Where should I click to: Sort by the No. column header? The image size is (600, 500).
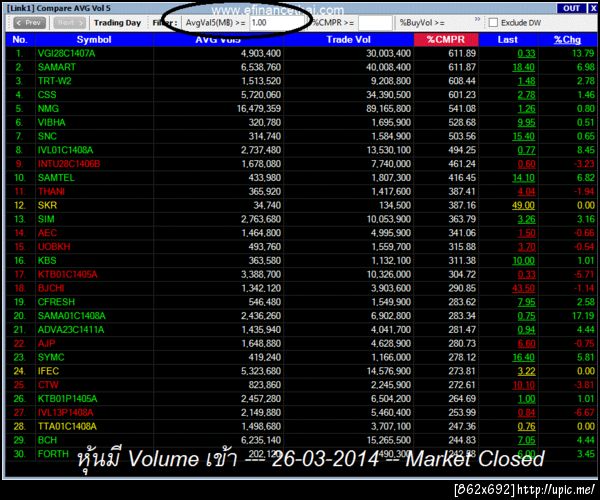tap(20, 40)
